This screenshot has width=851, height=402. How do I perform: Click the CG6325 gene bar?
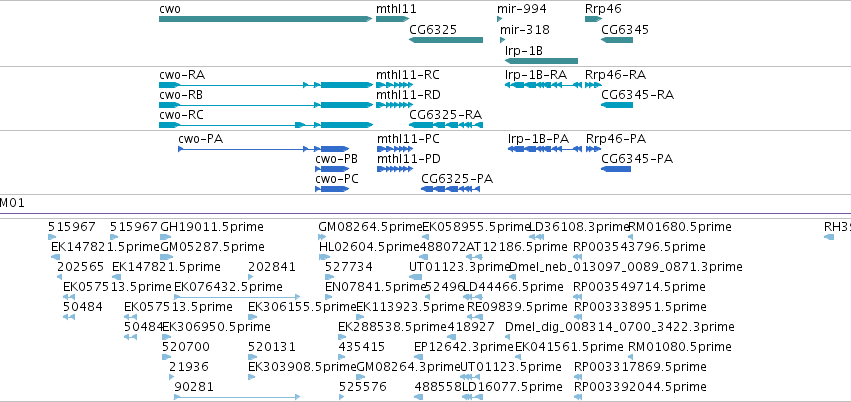pyautogui.click(x=446, y=40)
